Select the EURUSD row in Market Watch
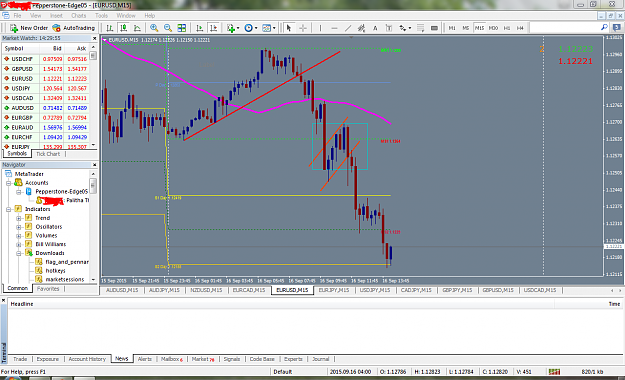625x380 pixels. 45,79
